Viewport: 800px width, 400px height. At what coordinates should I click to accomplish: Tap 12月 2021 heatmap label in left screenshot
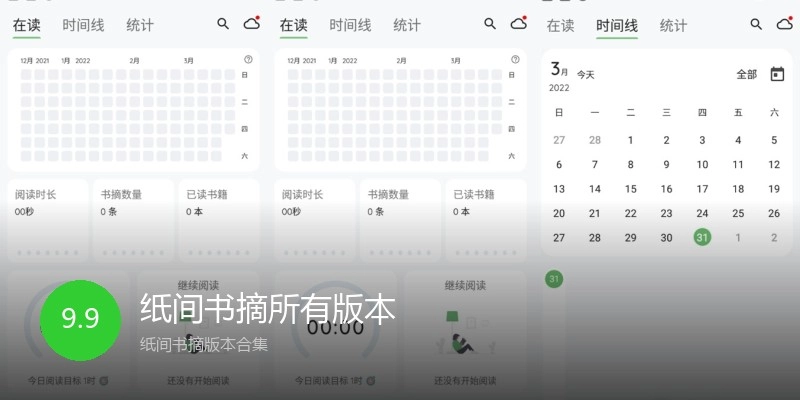click(x=33, y=61)
